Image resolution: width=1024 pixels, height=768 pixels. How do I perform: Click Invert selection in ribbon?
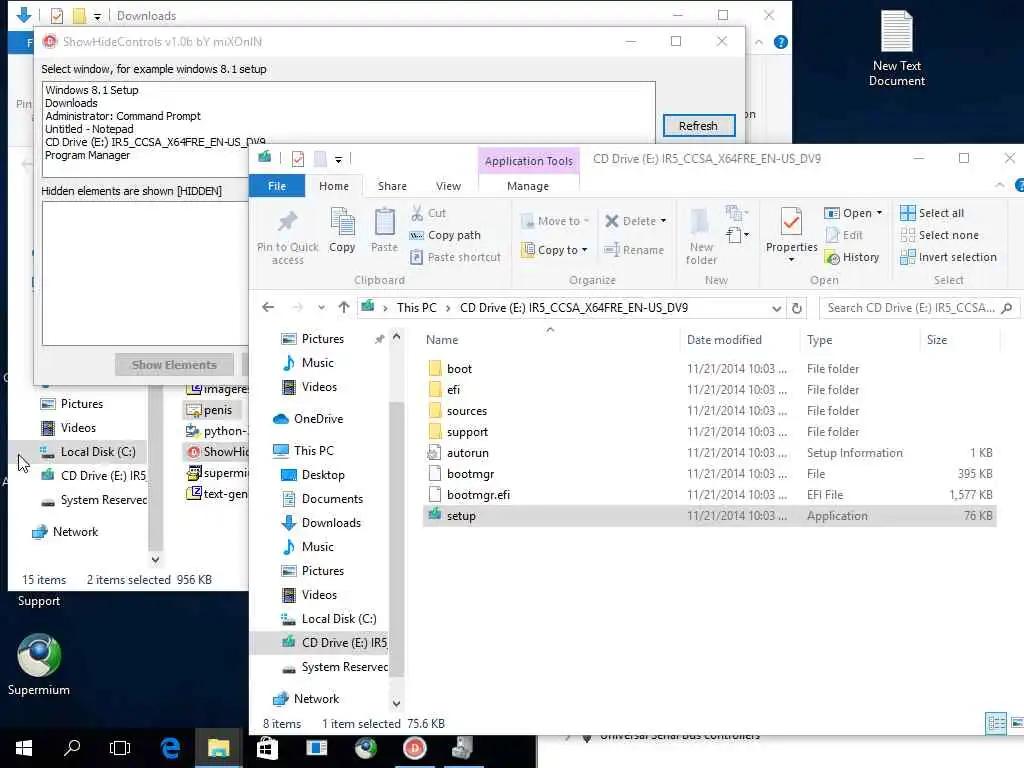click(x=948, y=257)
